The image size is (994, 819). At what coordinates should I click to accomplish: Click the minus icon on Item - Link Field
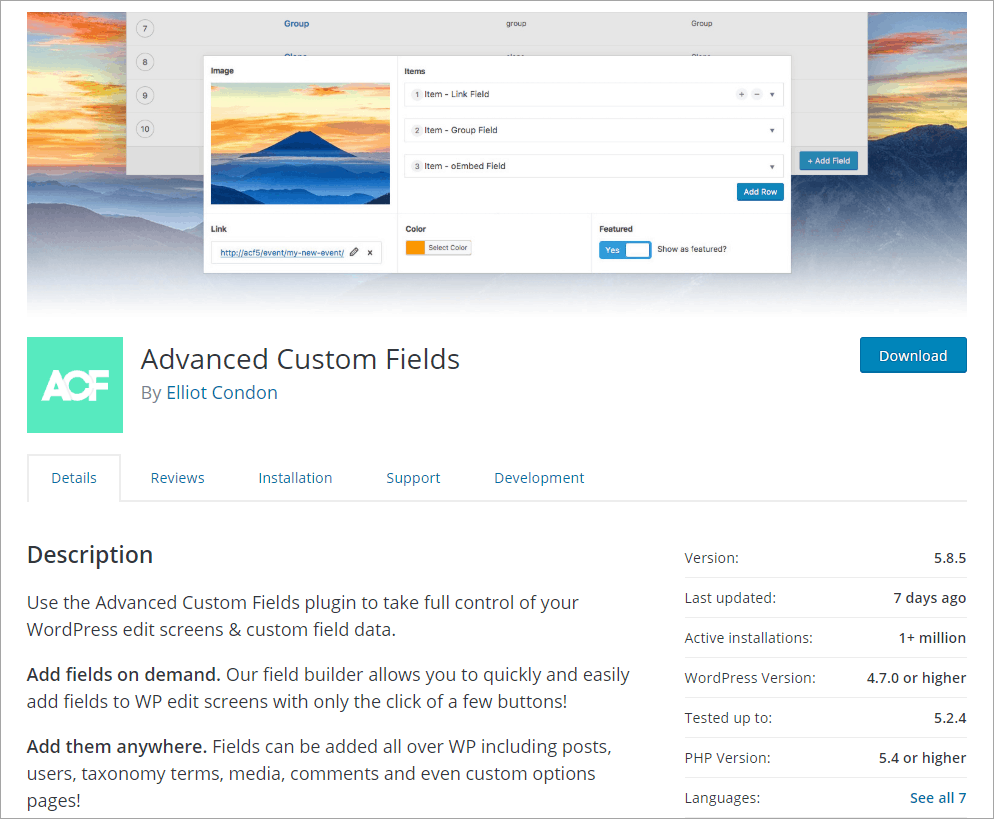(756, 95)
